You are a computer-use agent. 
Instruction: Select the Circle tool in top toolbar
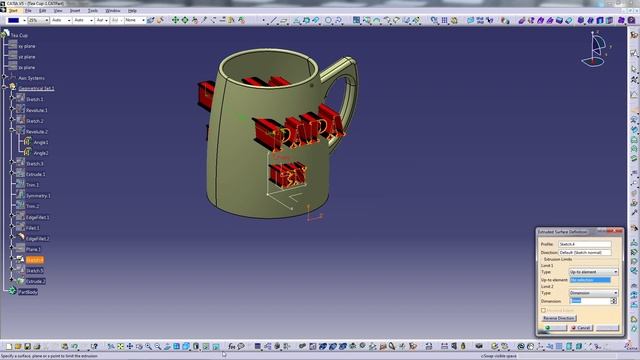328,20
